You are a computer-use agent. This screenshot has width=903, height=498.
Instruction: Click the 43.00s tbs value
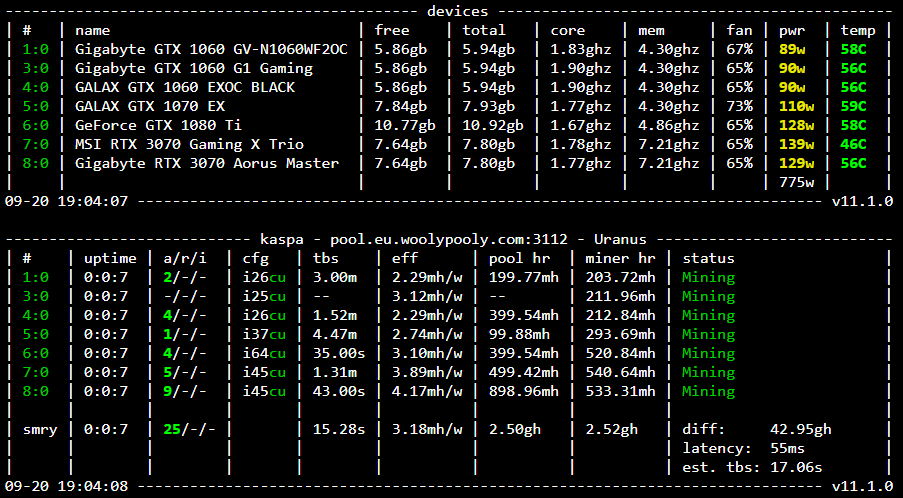pyautogui.click(x=339, y=391)
